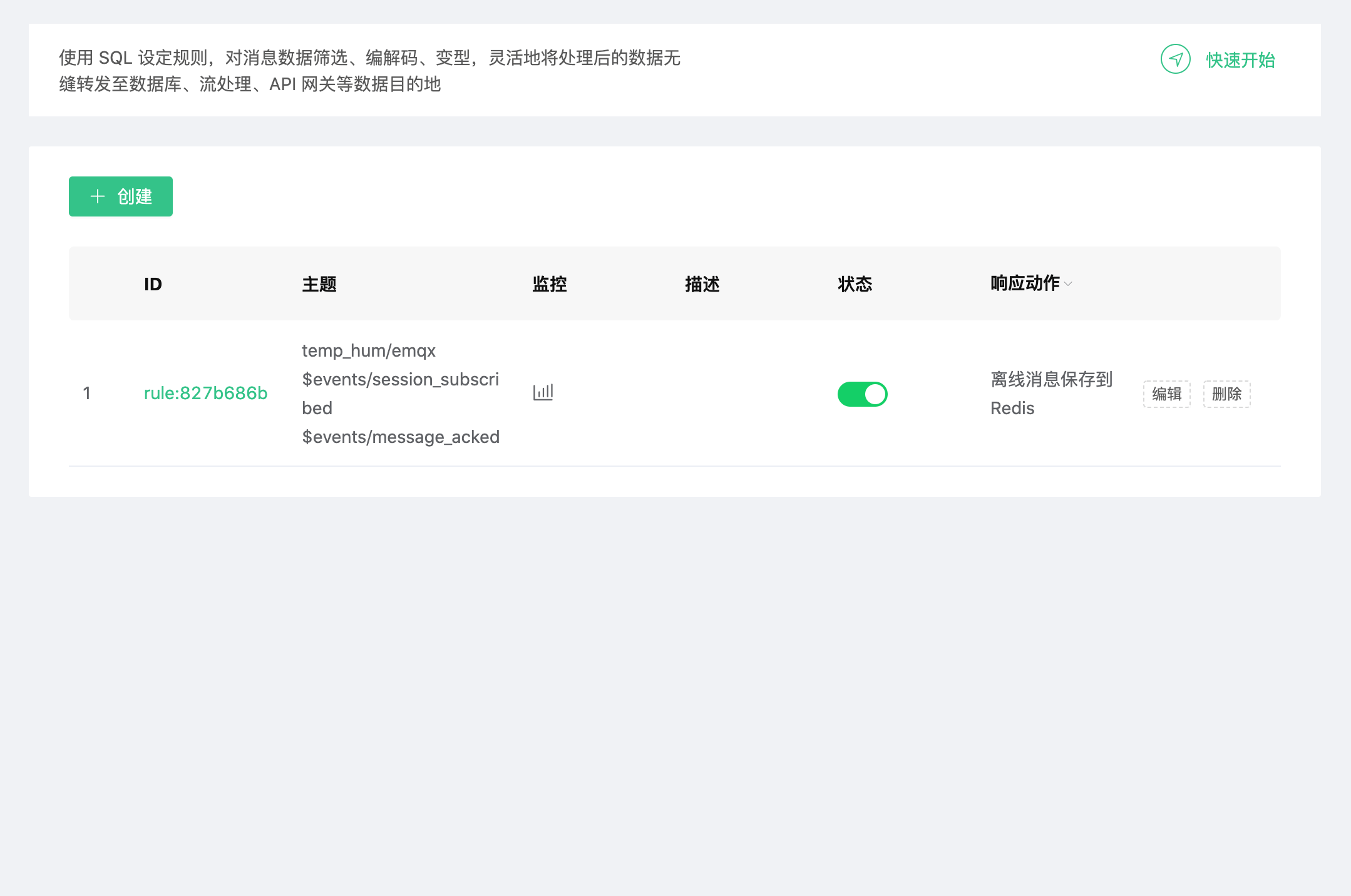Click the 描述 column header
The width and height of the screenshot is (1351, 896).
pos(702,284)
